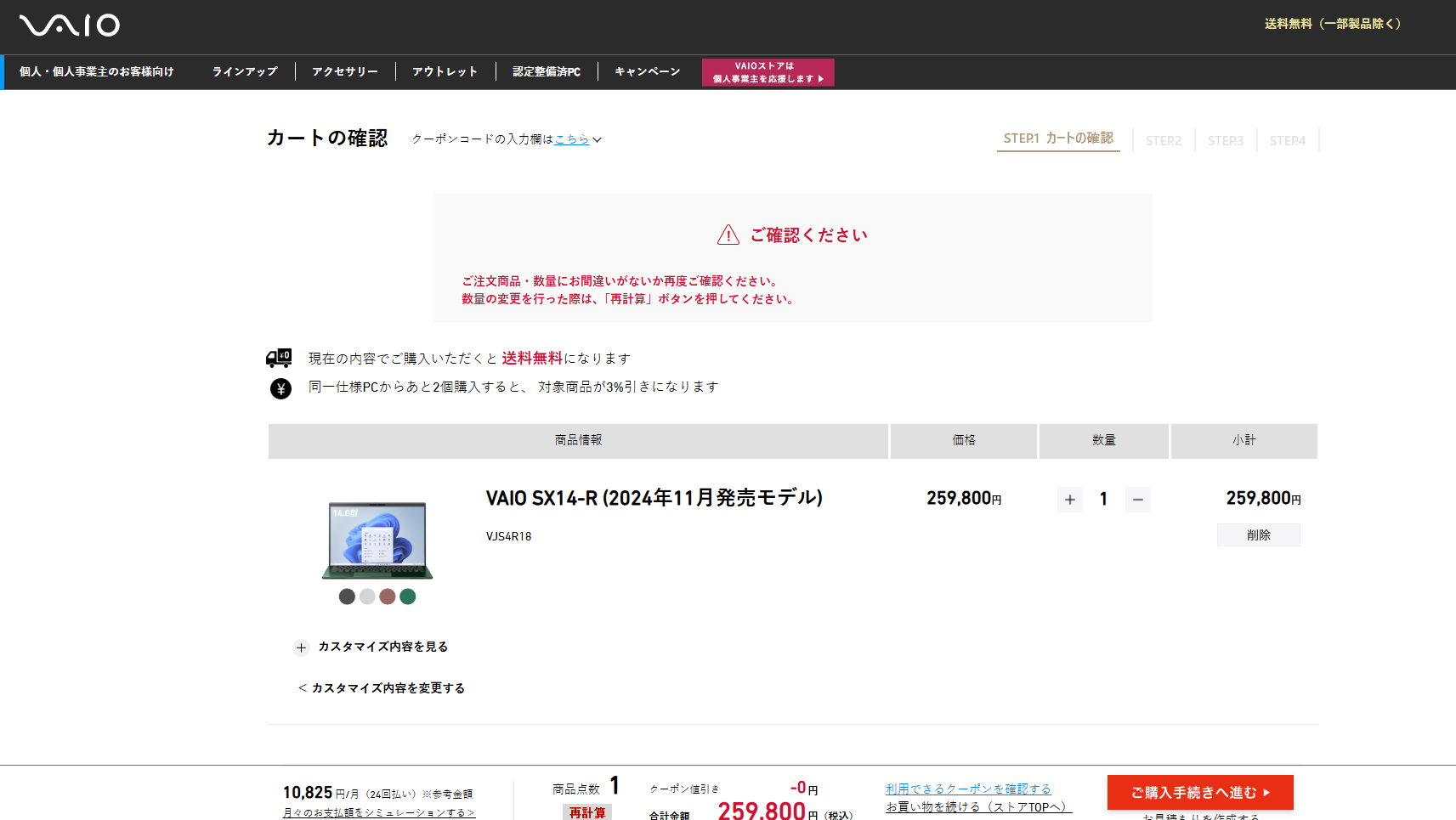The width and height of the screenshot is (1456, 820).
Task: Click the 削除 delete button
Action: click(1258, 535)
